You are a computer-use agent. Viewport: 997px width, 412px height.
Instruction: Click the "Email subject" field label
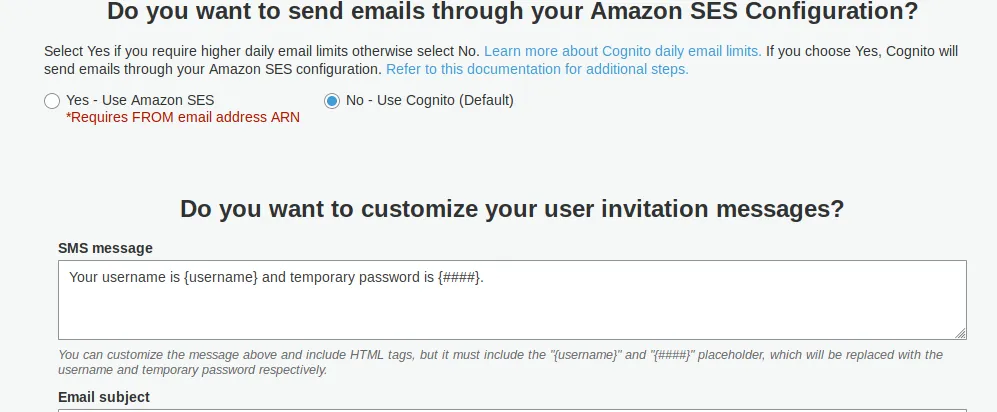[104, 397]
